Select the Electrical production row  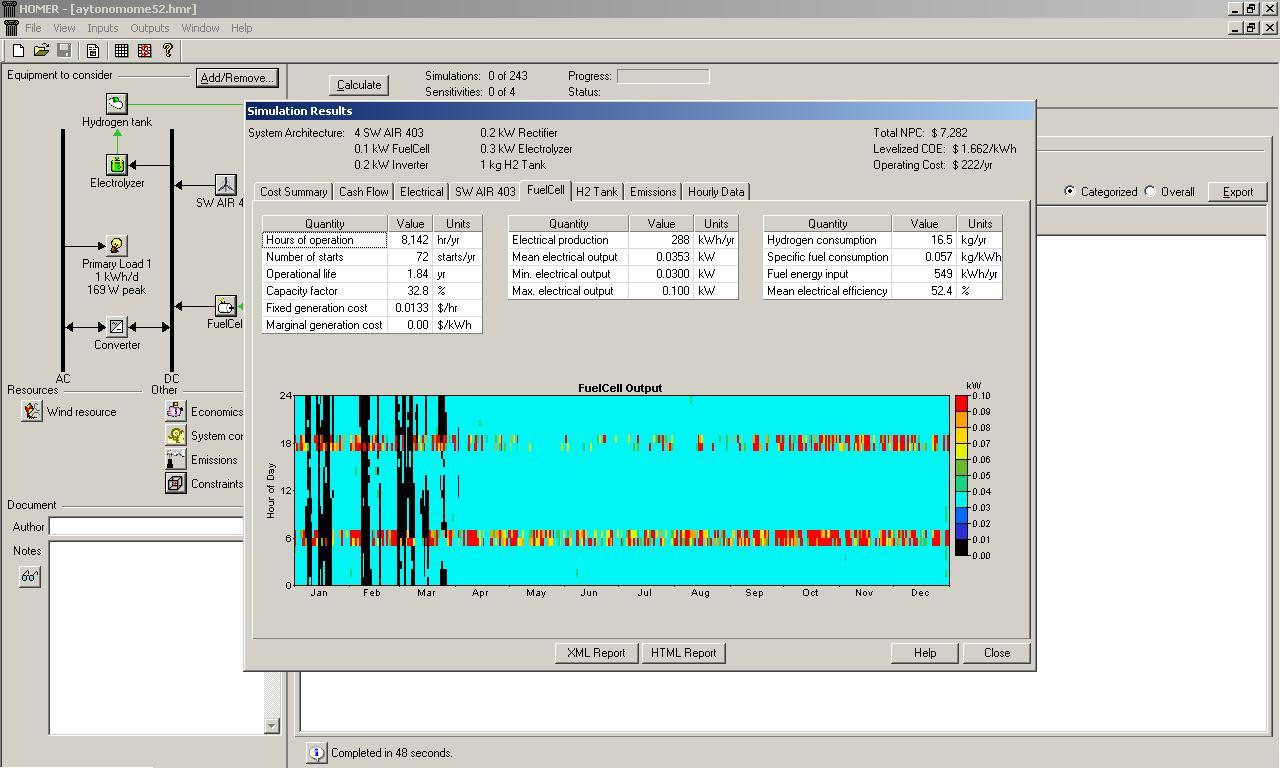[623, 240]
